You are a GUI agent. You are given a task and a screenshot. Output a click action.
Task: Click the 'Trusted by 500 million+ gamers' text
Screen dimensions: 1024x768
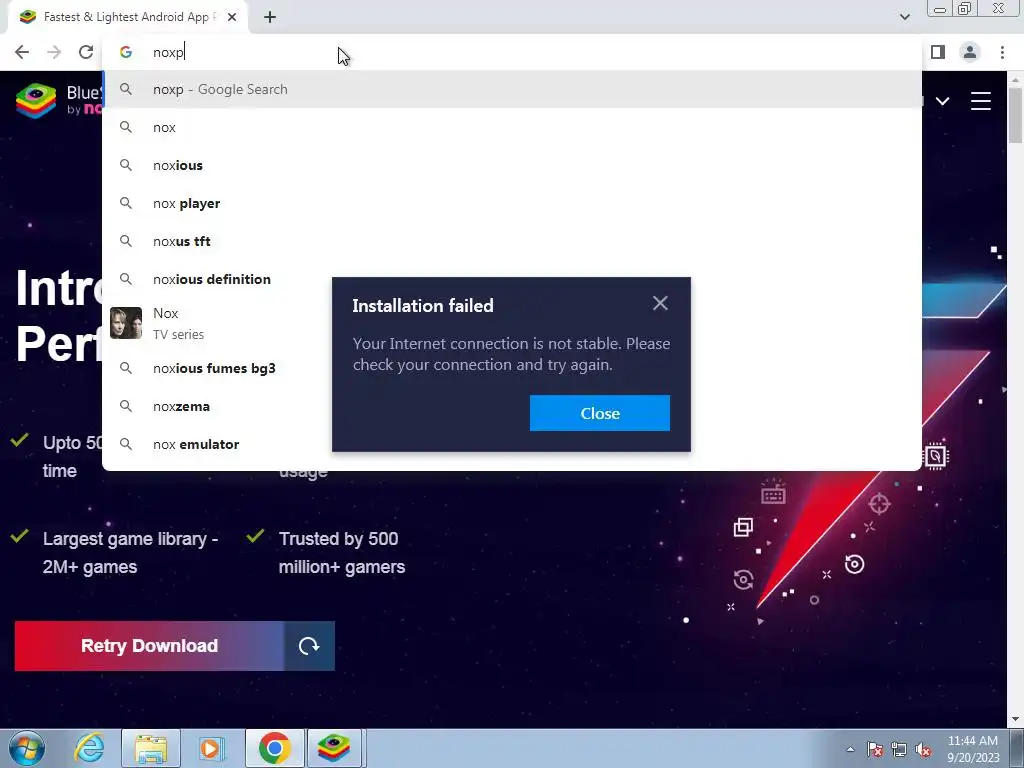(342, 552)
